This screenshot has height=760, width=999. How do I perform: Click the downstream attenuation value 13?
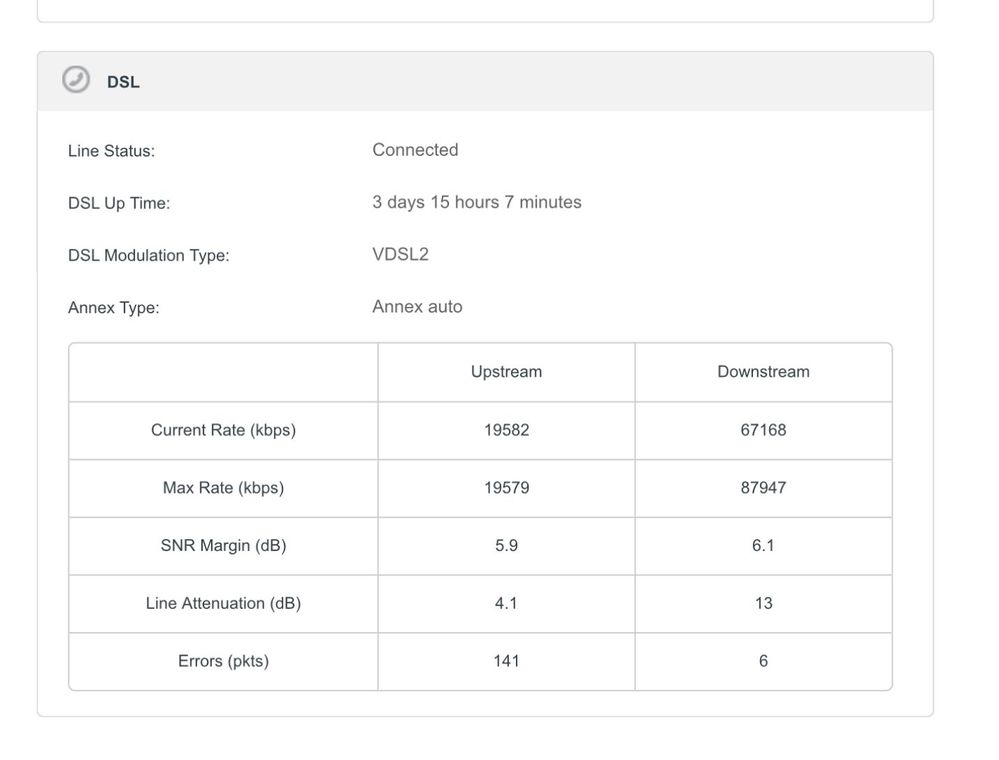[x=763, y=603]
